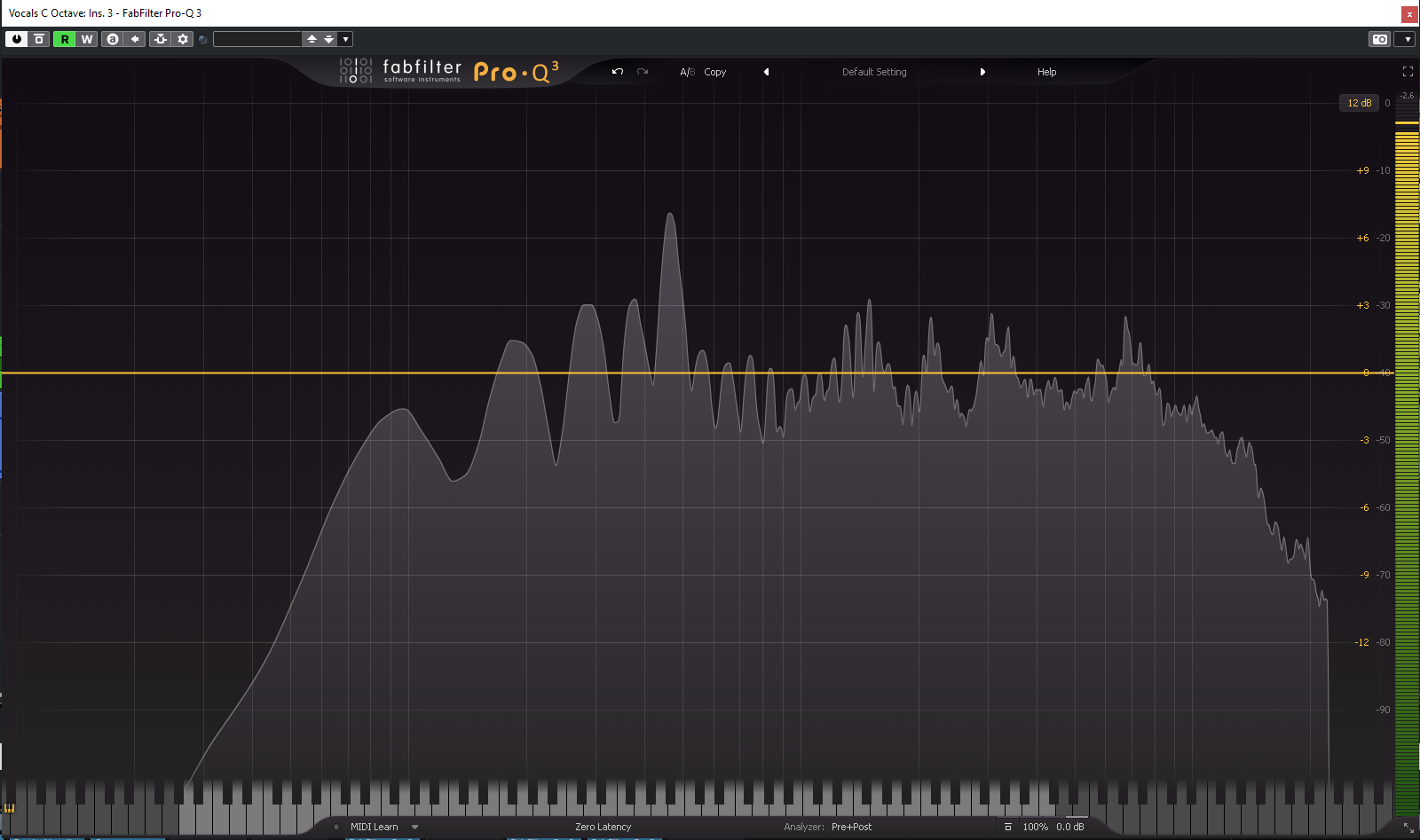Click the A/B setting comparison icon
The height and width of the screenshot is (840, 1420).
click(x=112, y=39)
